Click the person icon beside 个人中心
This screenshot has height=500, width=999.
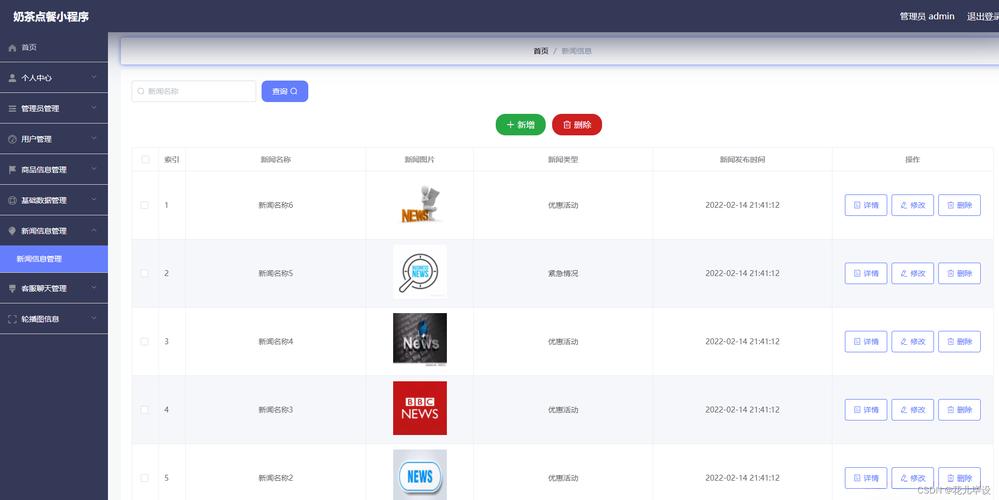(x=12, y=78)
